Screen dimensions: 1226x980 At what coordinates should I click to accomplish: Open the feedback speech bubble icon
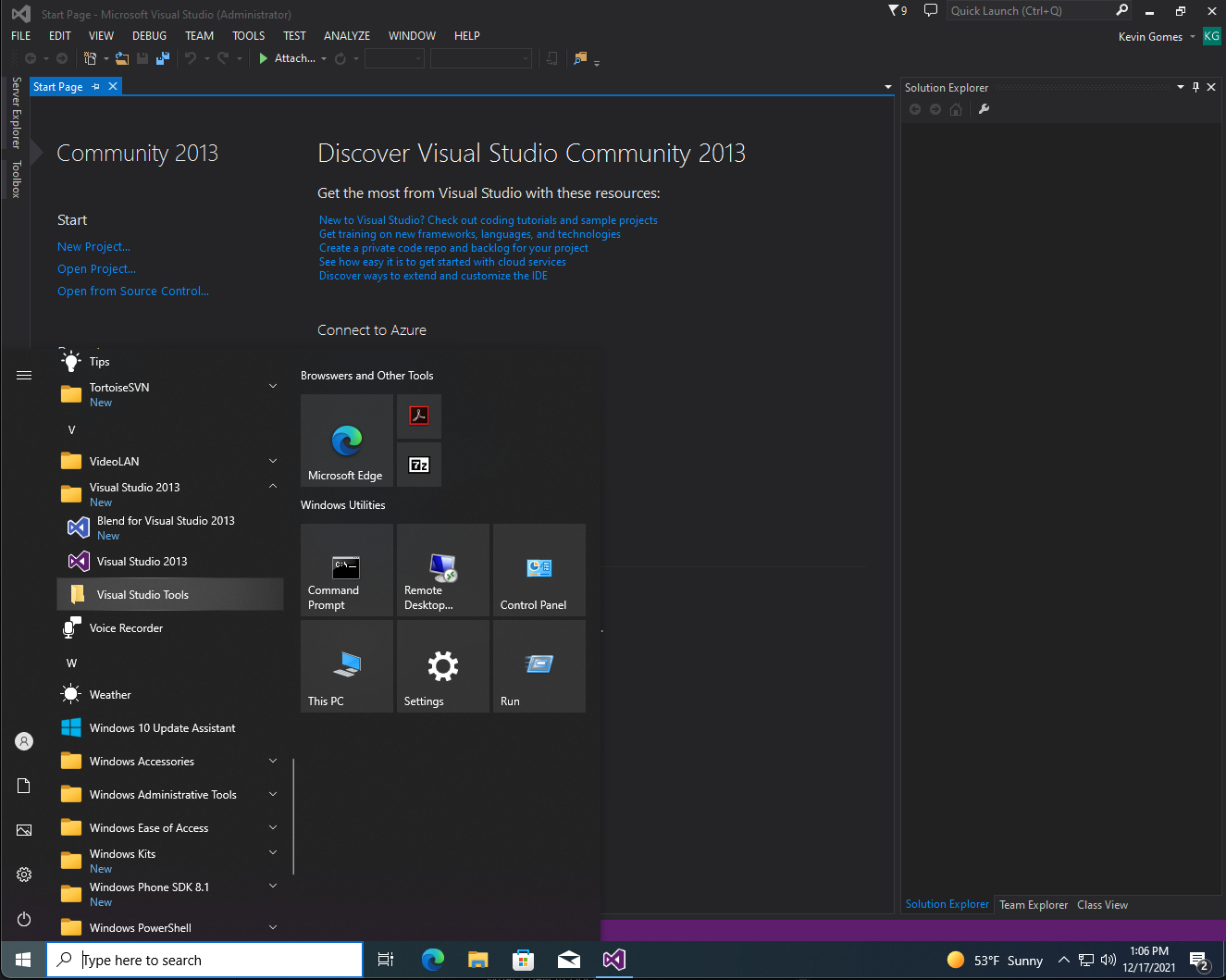point(931,10)
